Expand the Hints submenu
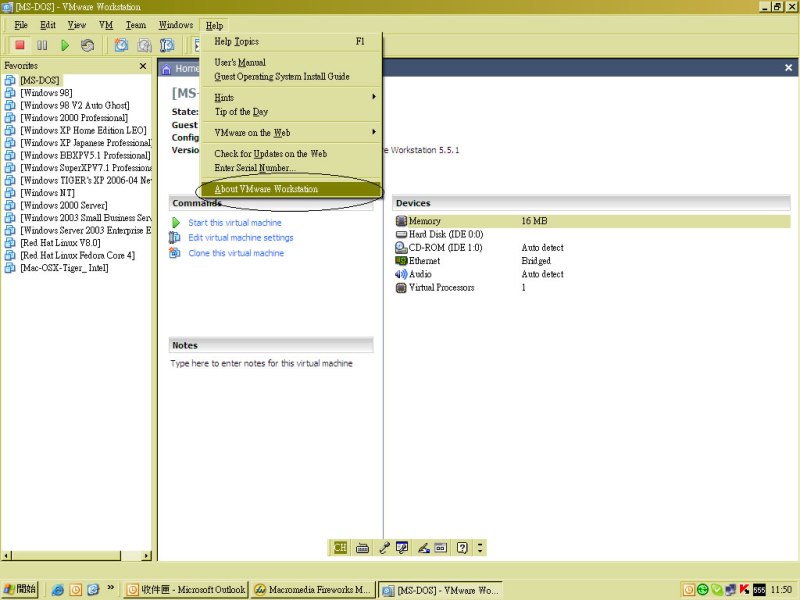 pos(291,97)
